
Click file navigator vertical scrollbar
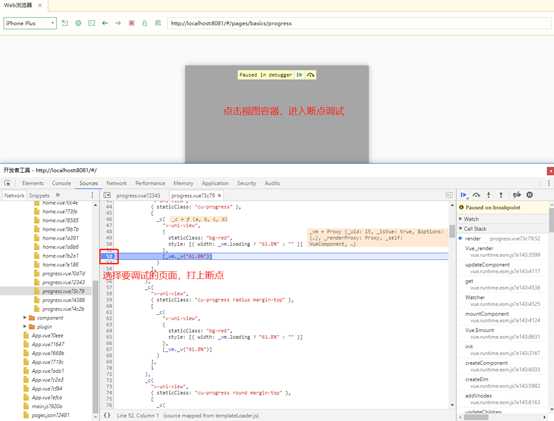pyautogui.click(x=95, y=346)
